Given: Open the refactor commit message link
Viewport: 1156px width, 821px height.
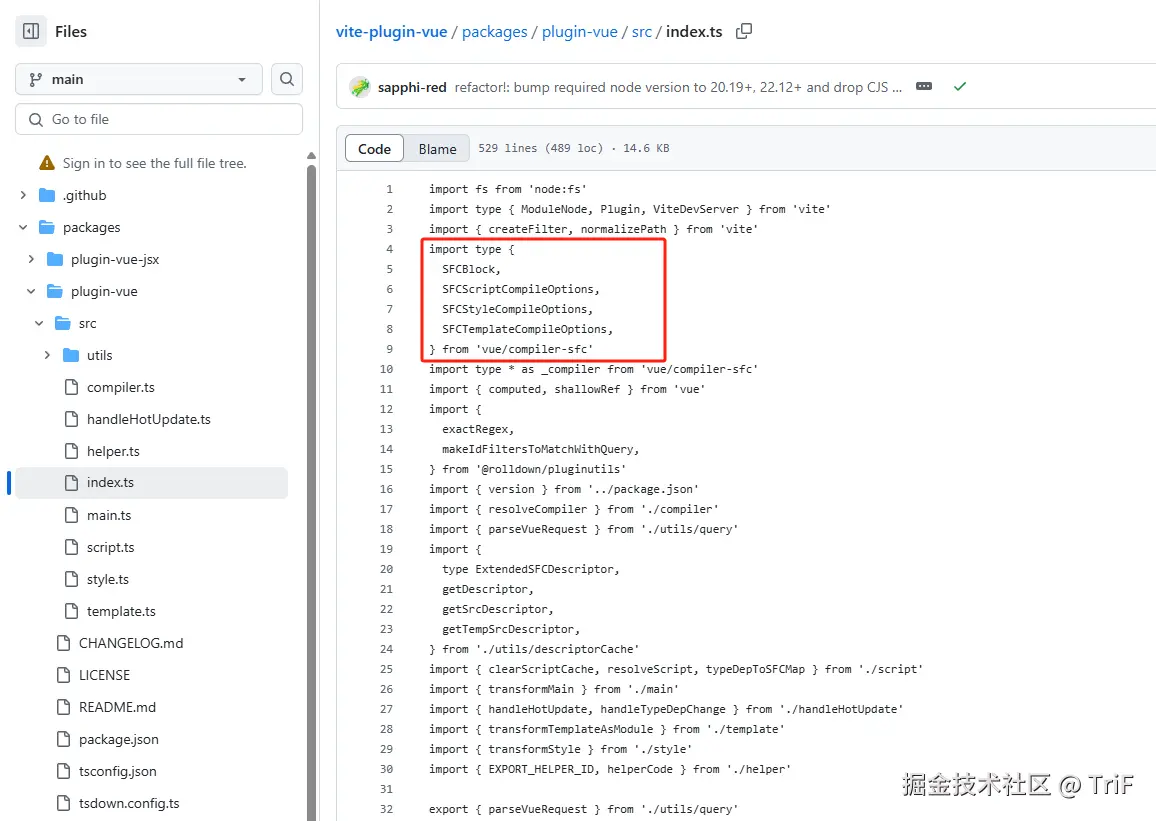Looking at the screenshot, I should [x=678, y=87].
